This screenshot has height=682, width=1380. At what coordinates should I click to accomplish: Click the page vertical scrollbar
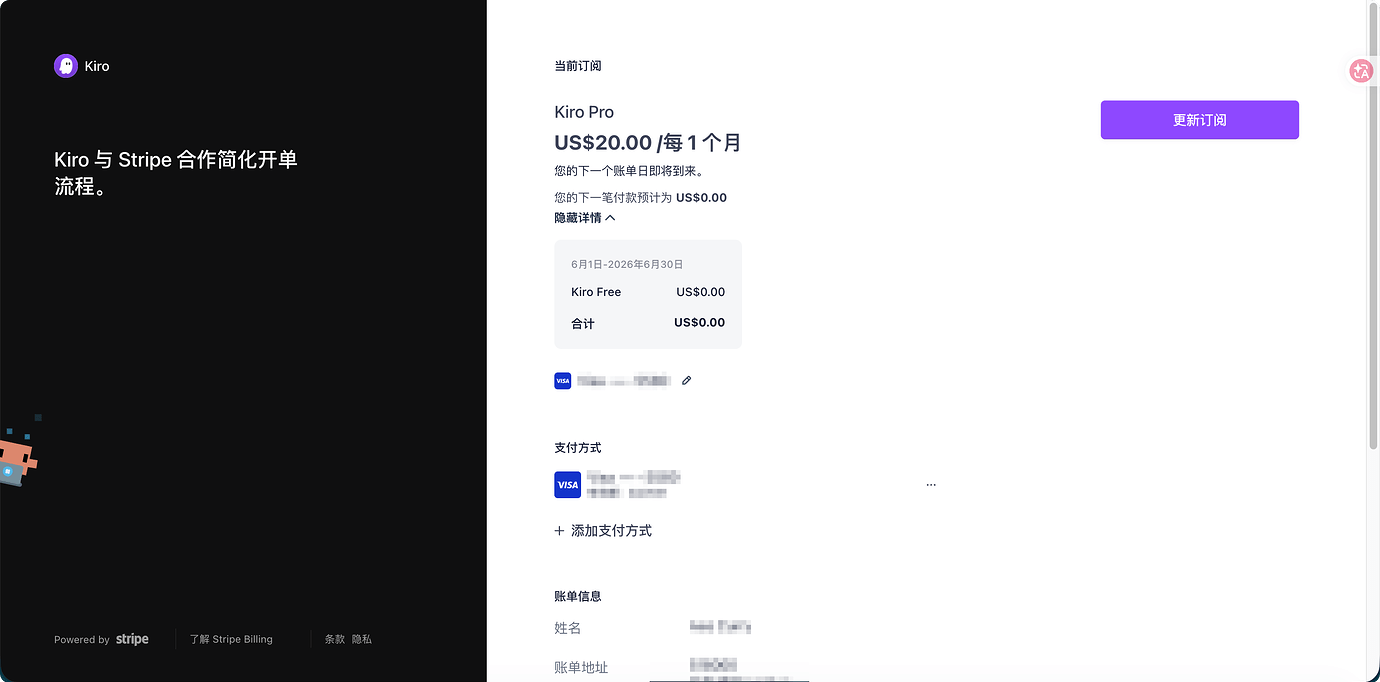click(x=1373, y=225)
